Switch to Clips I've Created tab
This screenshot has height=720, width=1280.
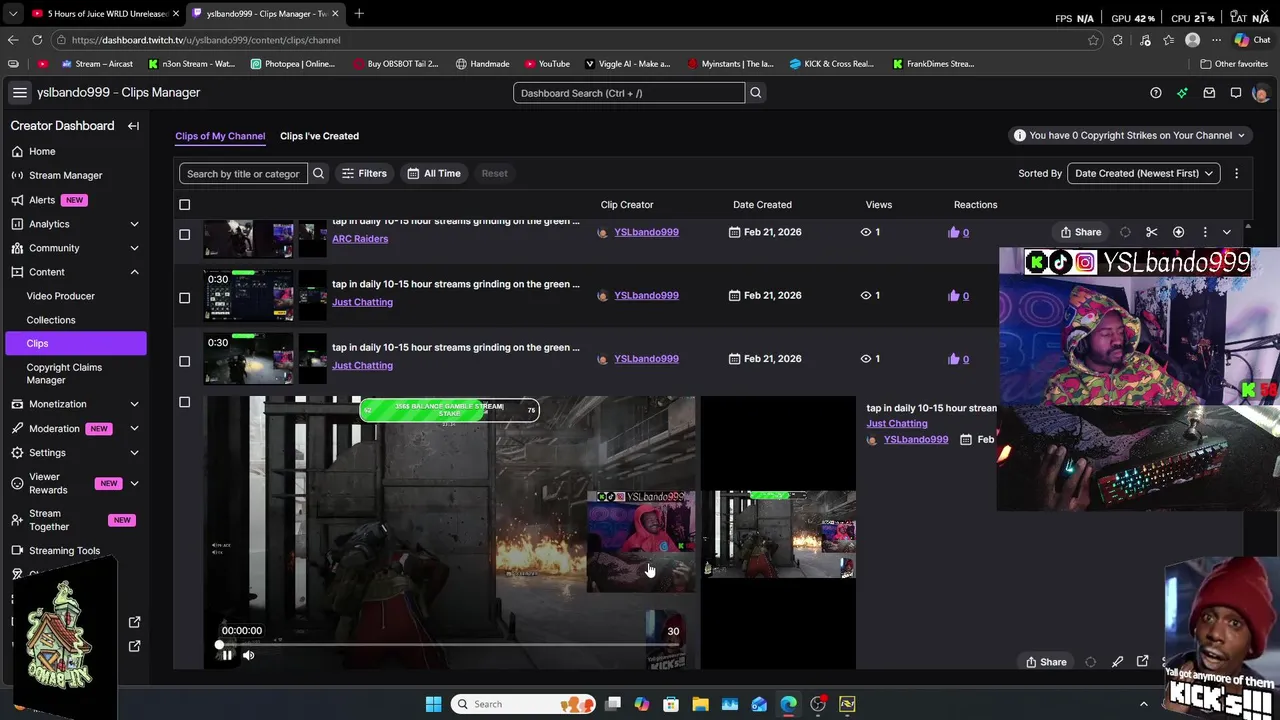(319, 136)
